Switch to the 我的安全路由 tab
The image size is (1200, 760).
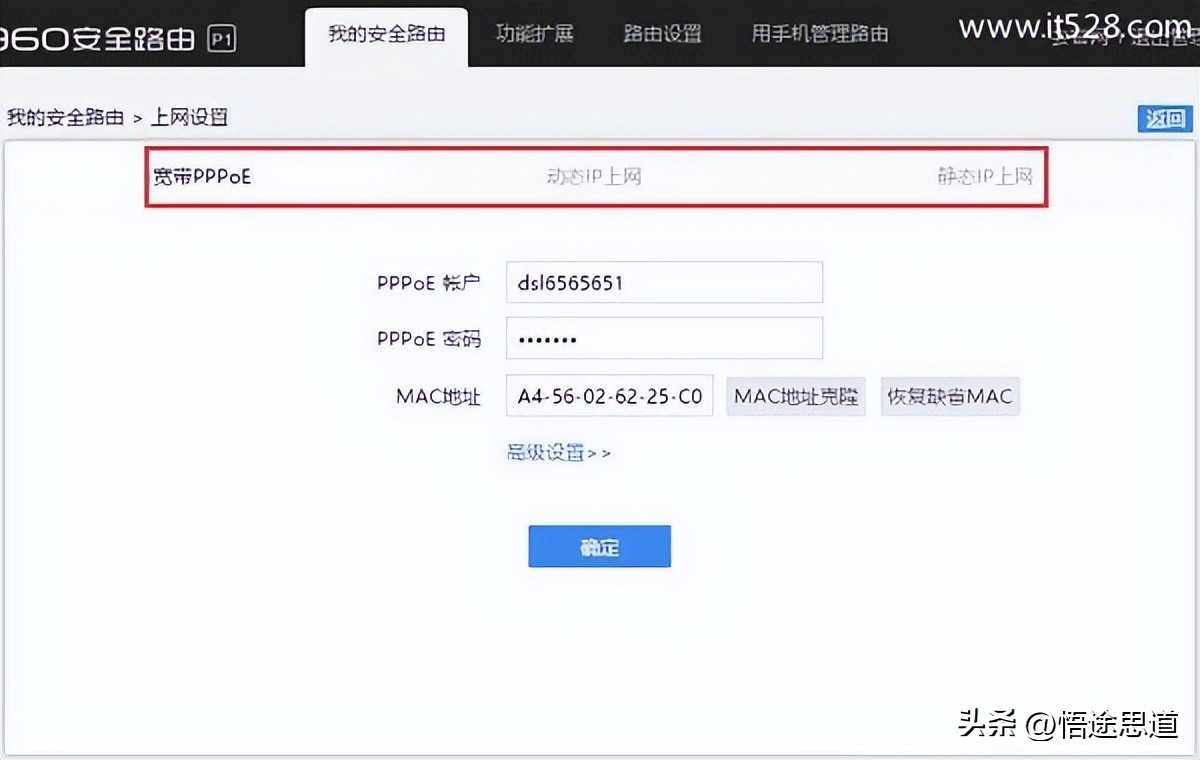[x=386, y=32]
